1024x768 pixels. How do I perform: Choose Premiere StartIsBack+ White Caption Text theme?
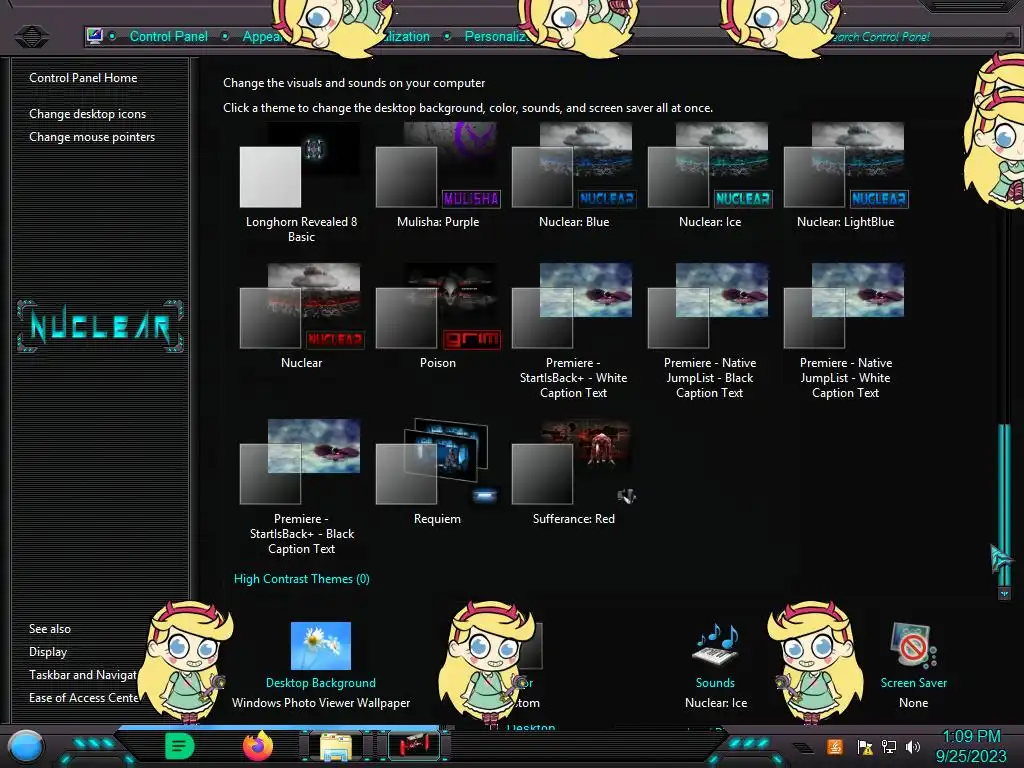click(573, 331)
